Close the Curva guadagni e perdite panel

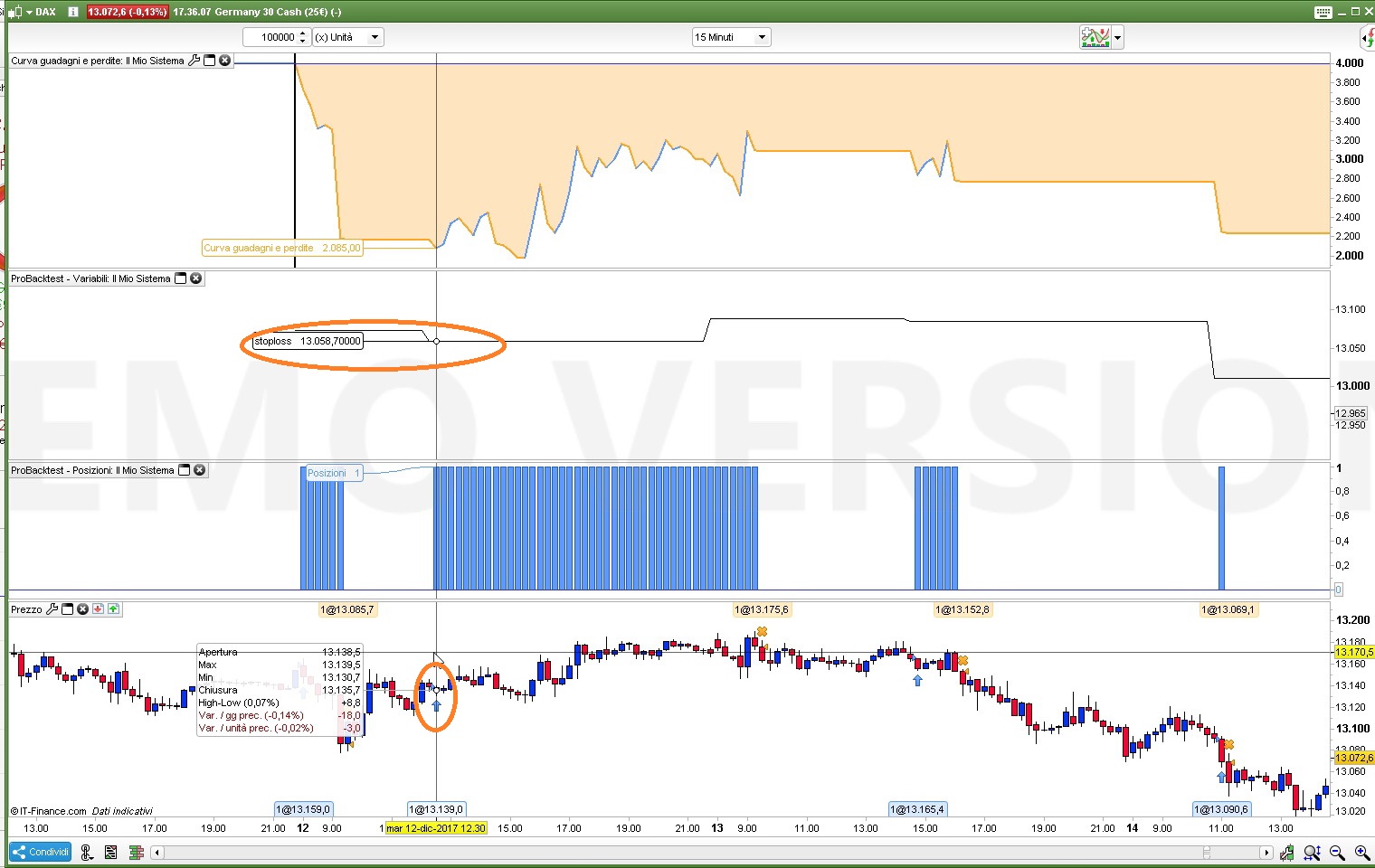click(225, 61)
